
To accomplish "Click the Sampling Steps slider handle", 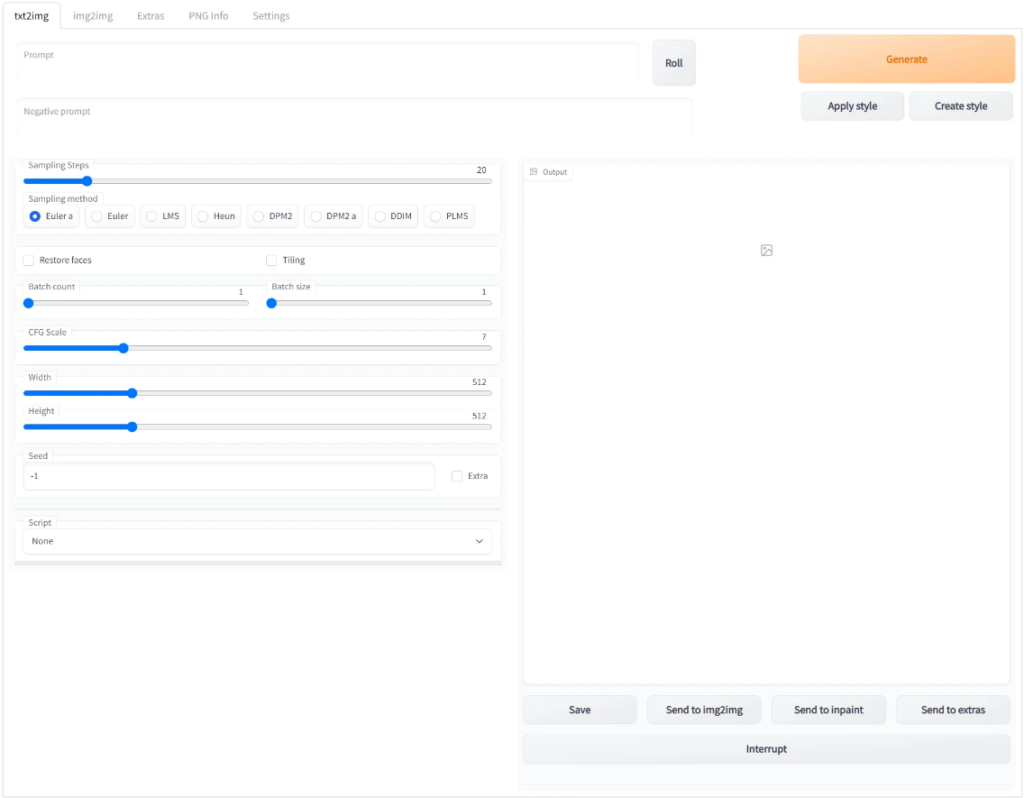I will [87, 181].
